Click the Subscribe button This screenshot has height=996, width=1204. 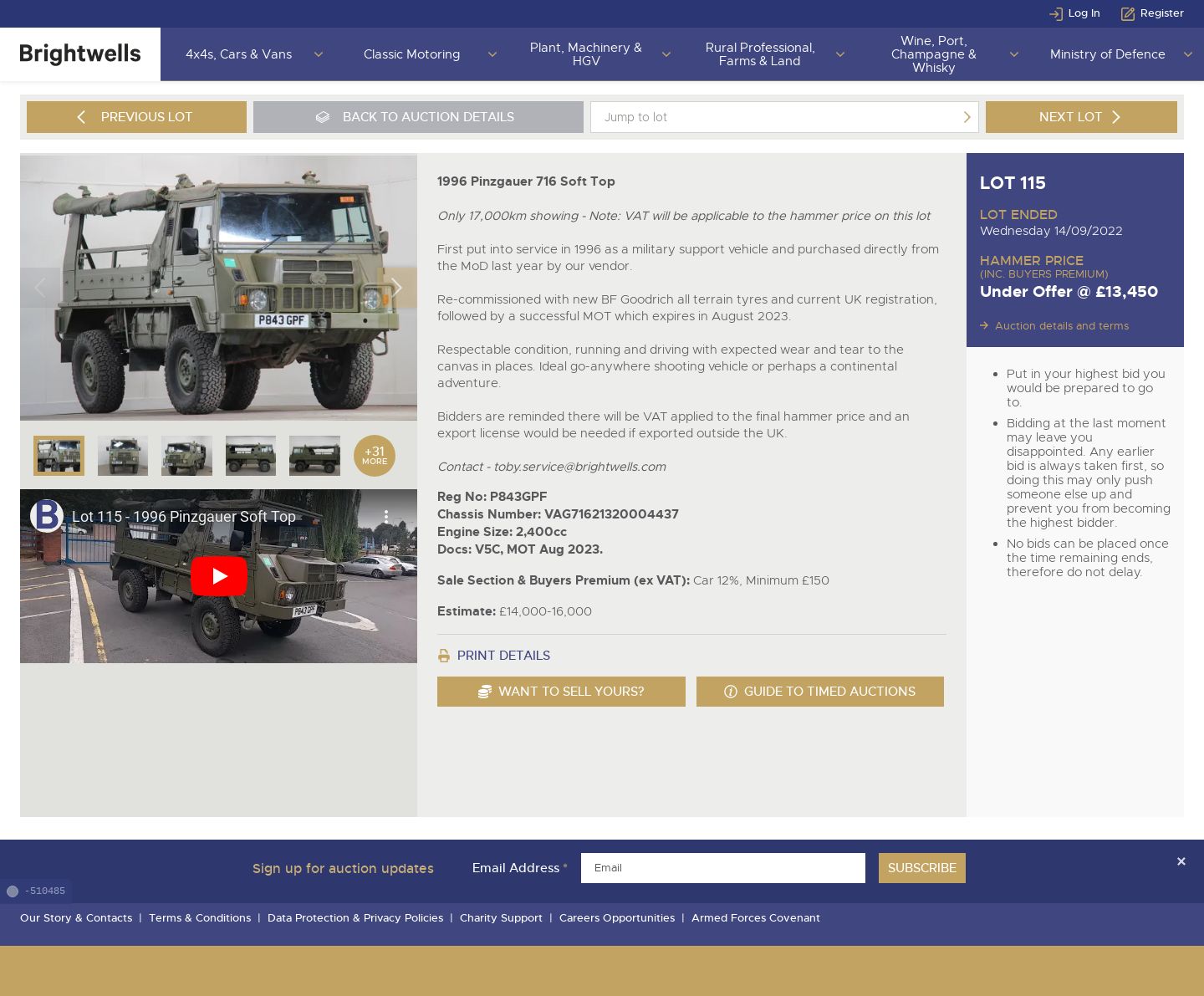[922, 868]
